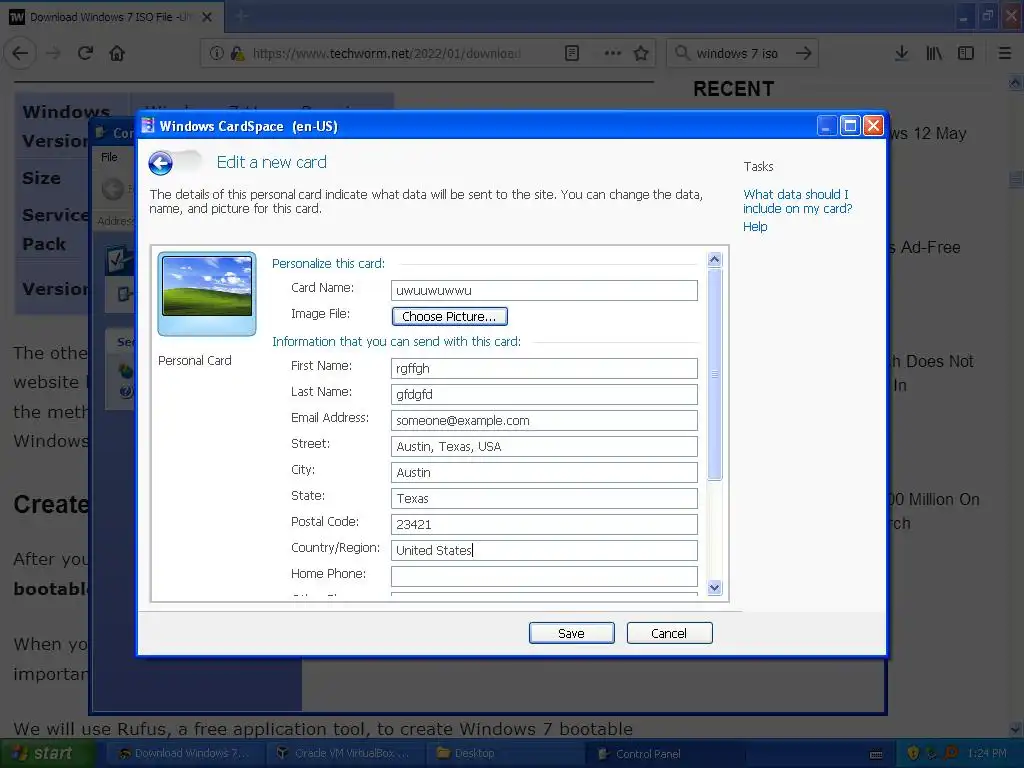This screenshot has width=1024, height=768.
Task: Click the card form scroll down arrow
Action: click(714, 587)
